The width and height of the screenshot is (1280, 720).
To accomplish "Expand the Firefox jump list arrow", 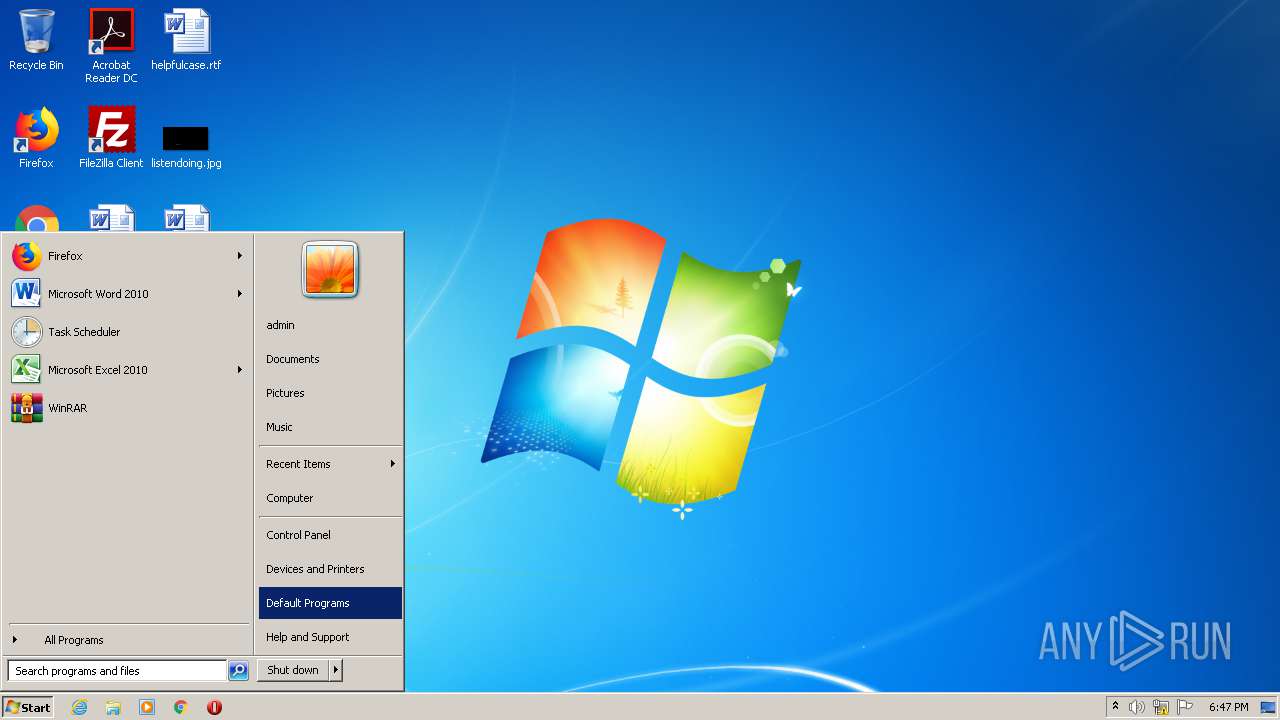I will 240,256.
